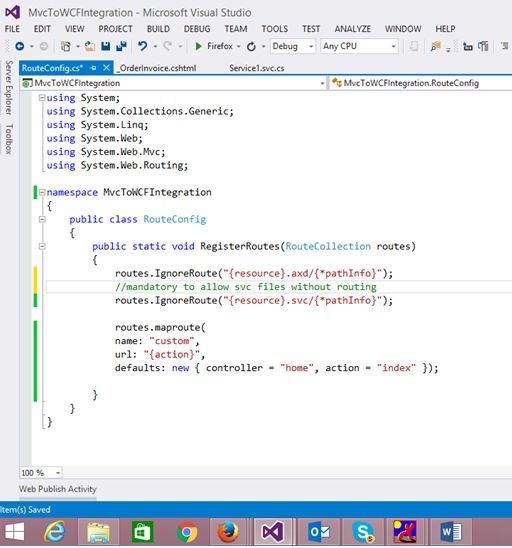Image resolution: width=512 pixels, height=548 pixels.
Task: Switch to the Service1.svc.cs tab
Action: 257,68
